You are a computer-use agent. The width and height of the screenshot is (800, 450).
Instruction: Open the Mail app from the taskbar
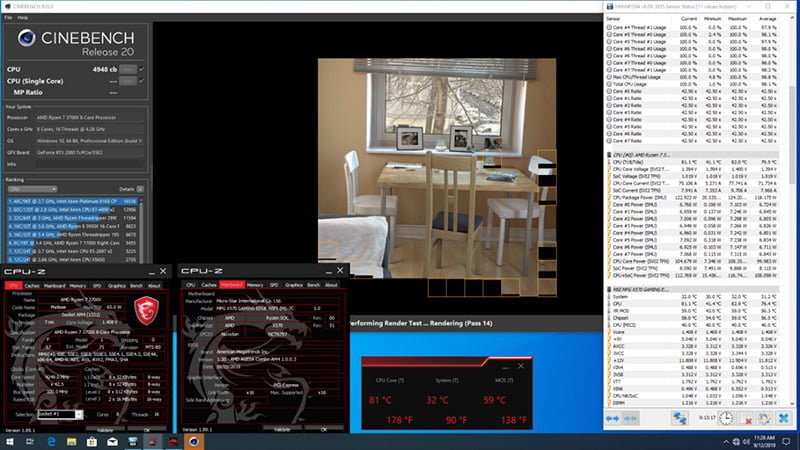tap(112, 442)
